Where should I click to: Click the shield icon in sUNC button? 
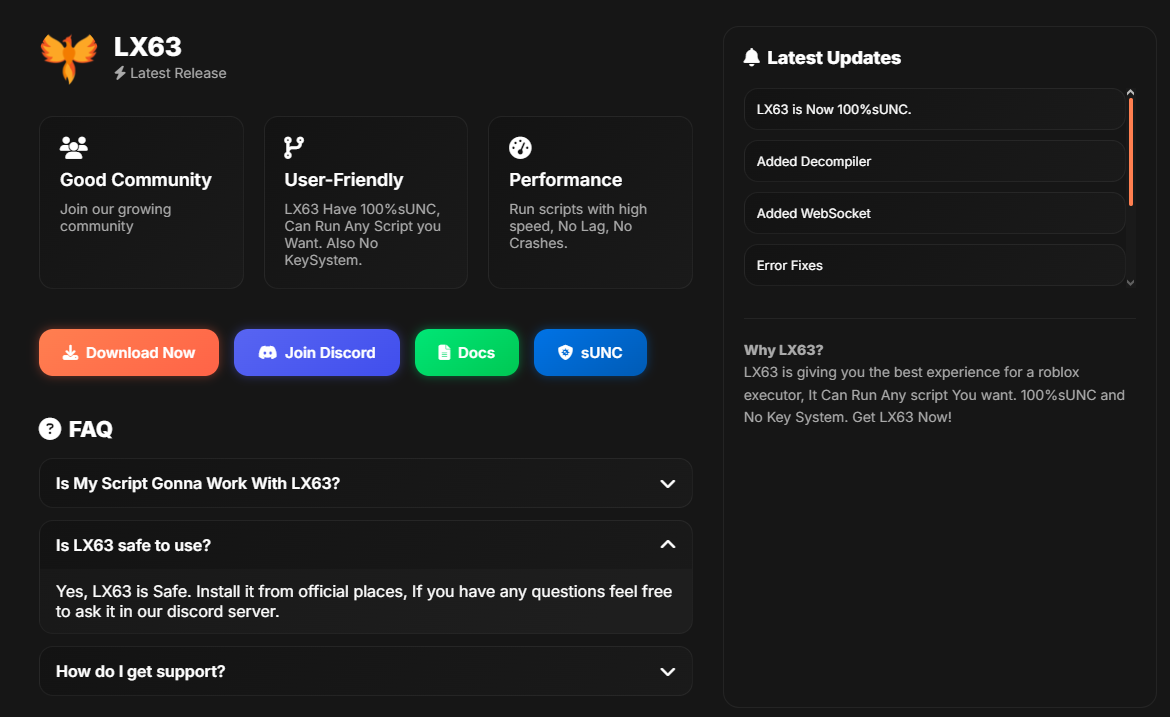pos(566,353)
